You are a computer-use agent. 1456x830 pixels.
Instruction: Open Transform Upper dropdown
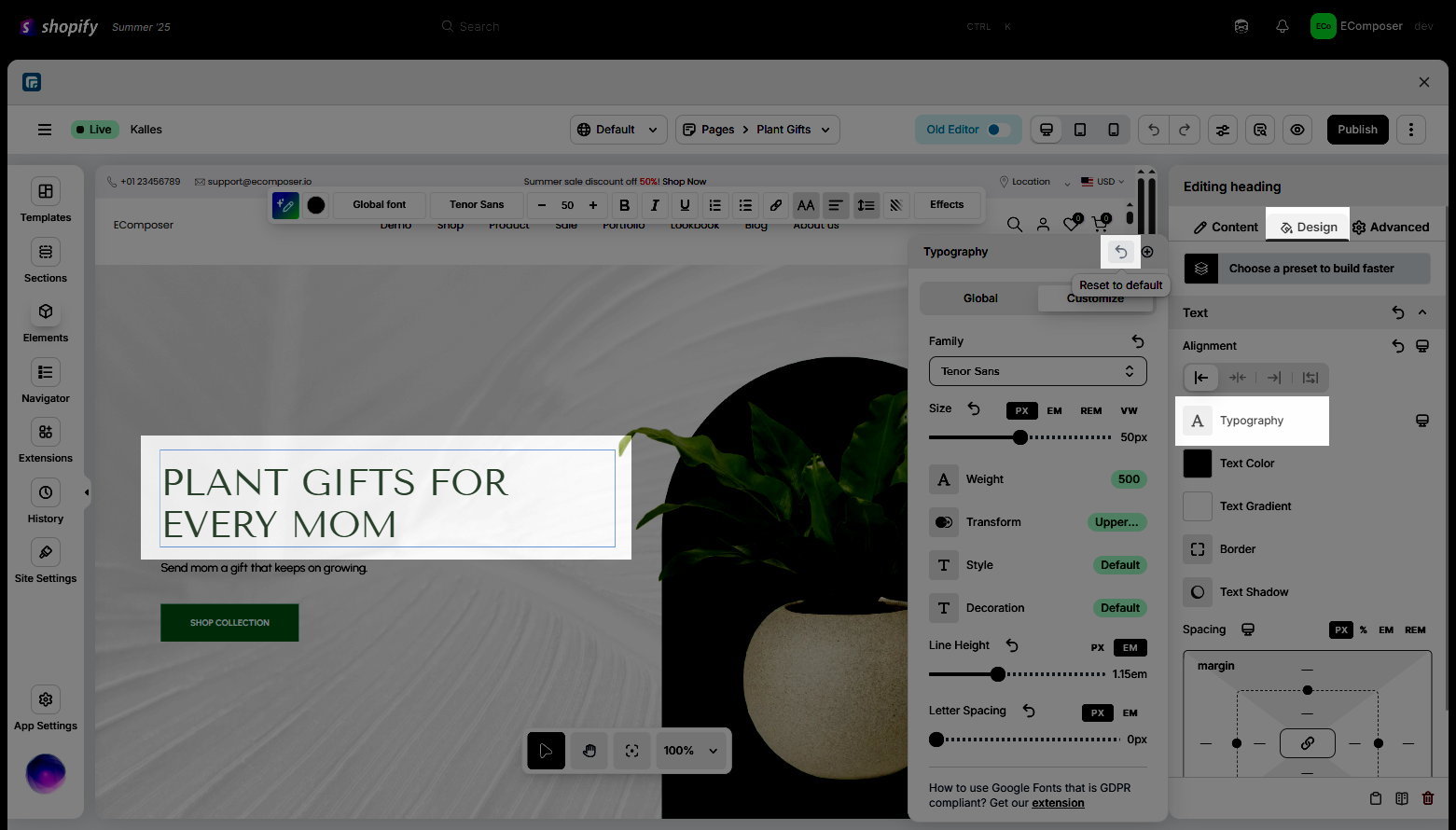[1116, 522]
